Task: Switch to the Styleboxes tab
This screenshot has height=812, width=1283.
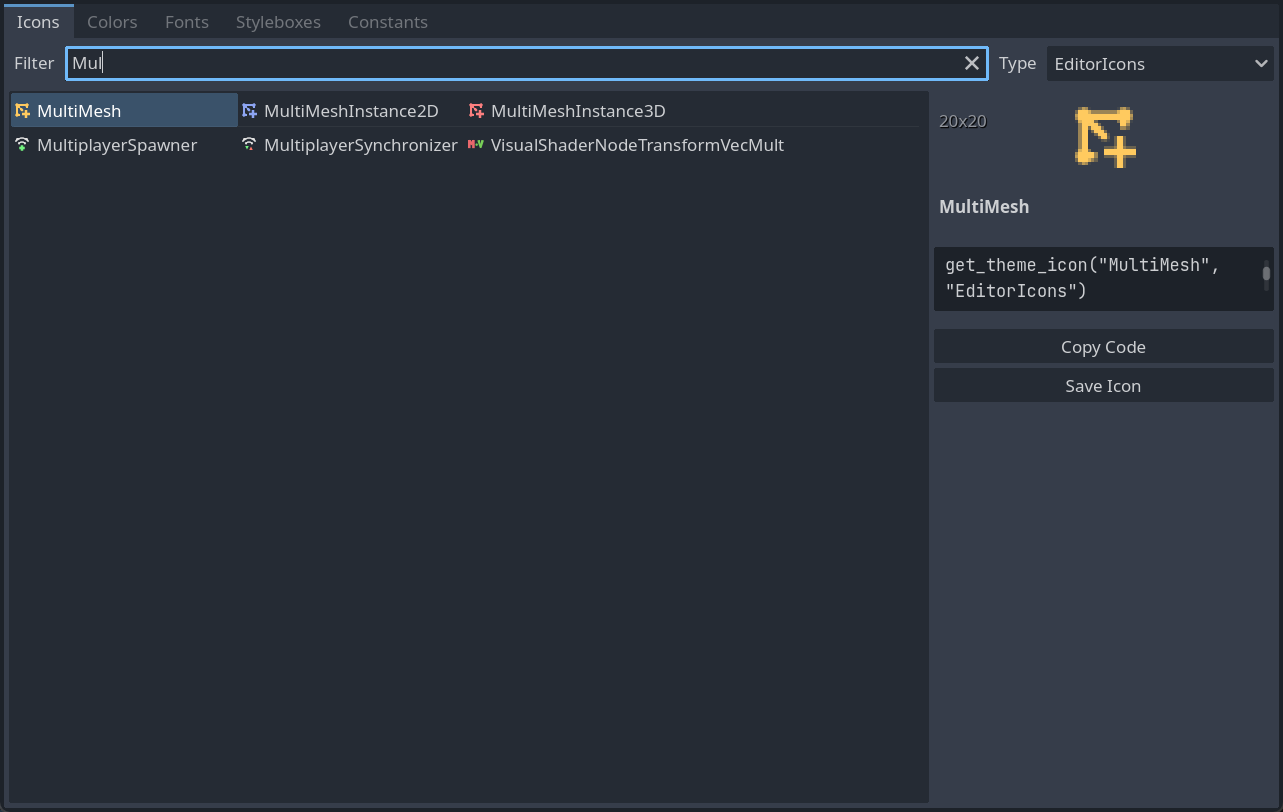Action: (278, 21)
